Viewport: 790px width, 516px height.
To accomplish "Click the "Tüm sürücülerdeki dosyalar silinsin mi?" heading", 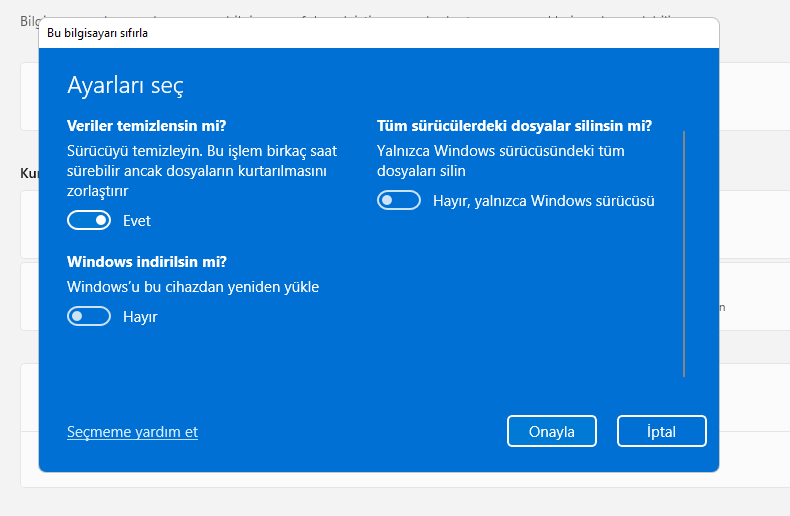I will 514,126.
